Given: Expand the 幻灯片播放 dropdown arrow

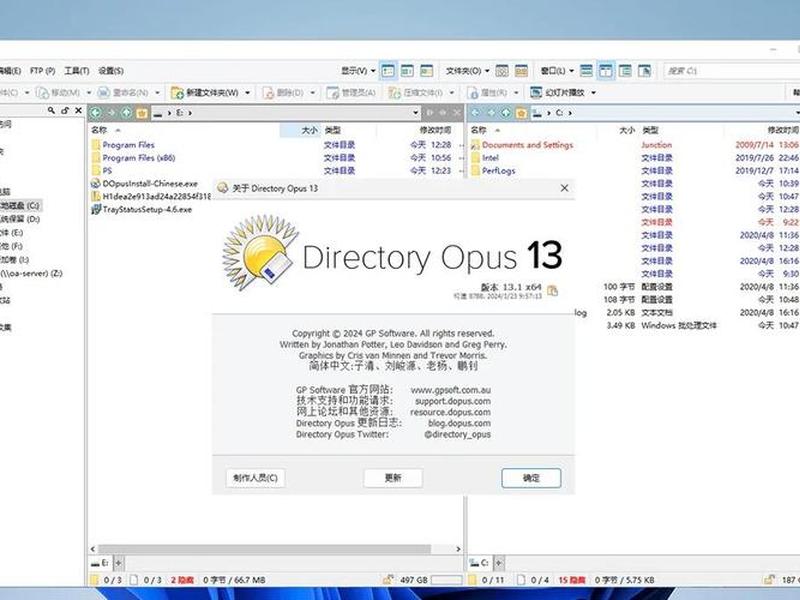Looking at the screenshot, I should point(593,92).
